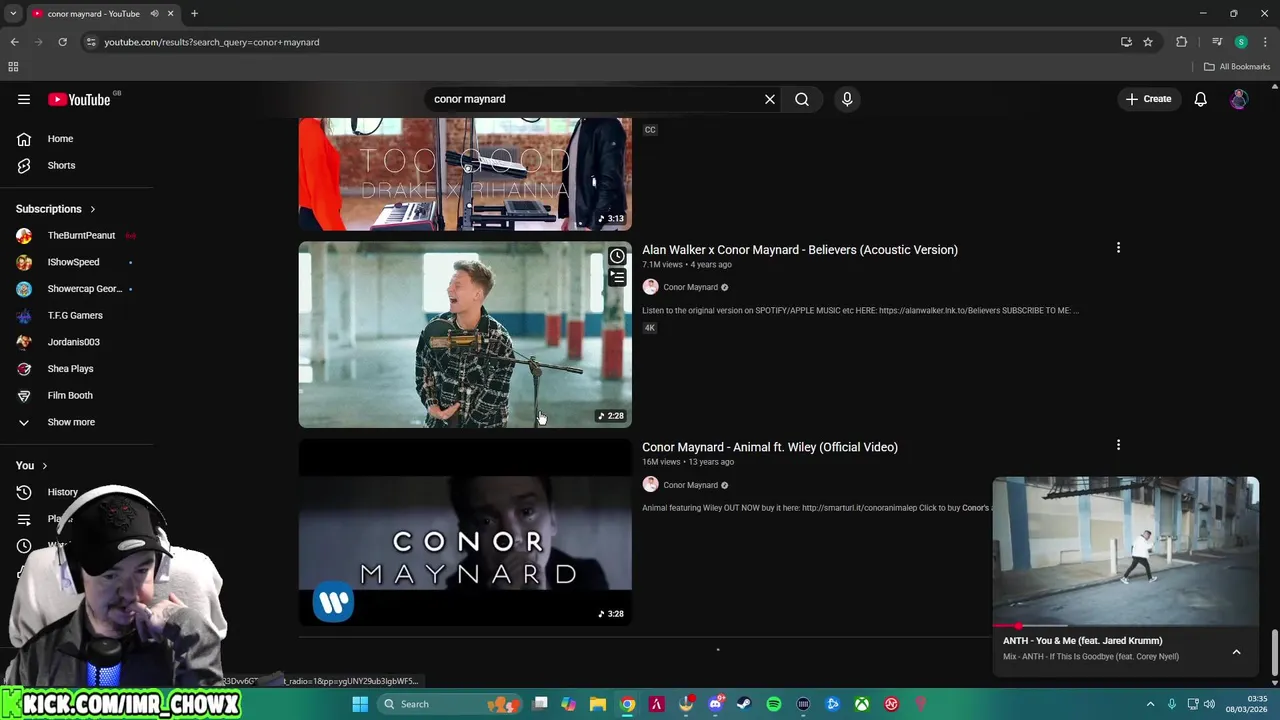This screenshot has width=1280, height=720.
Task: Open the tab search dropdown
Action: 13,14
